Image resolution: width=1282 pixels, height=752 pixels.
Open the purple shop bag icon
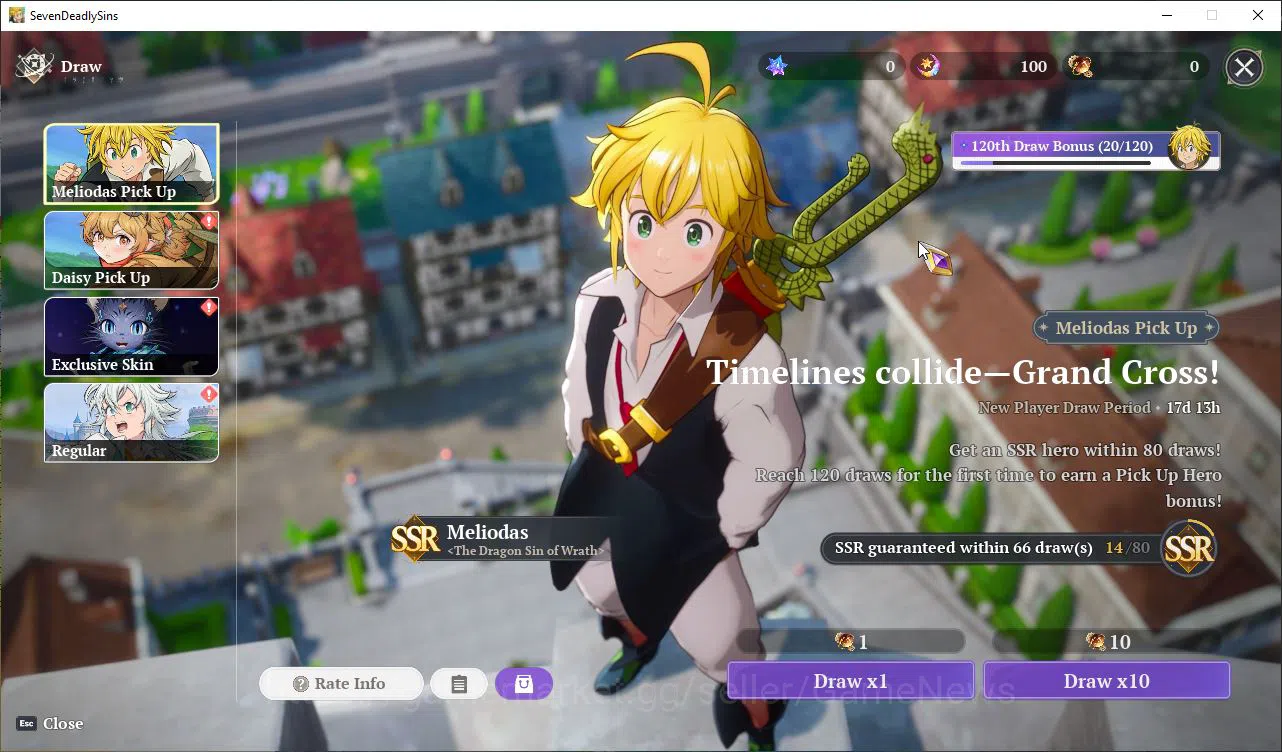point(524,684)
